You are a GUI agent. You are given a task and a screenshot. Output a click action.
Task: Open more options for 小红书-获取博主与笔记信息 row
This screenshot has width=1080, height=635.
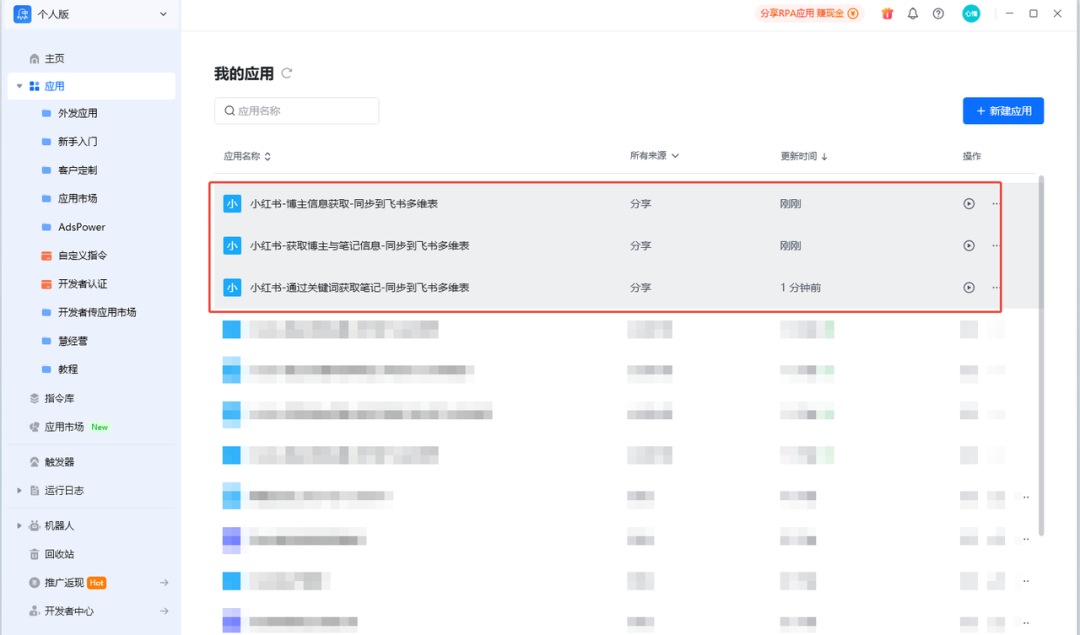[995, 246]
